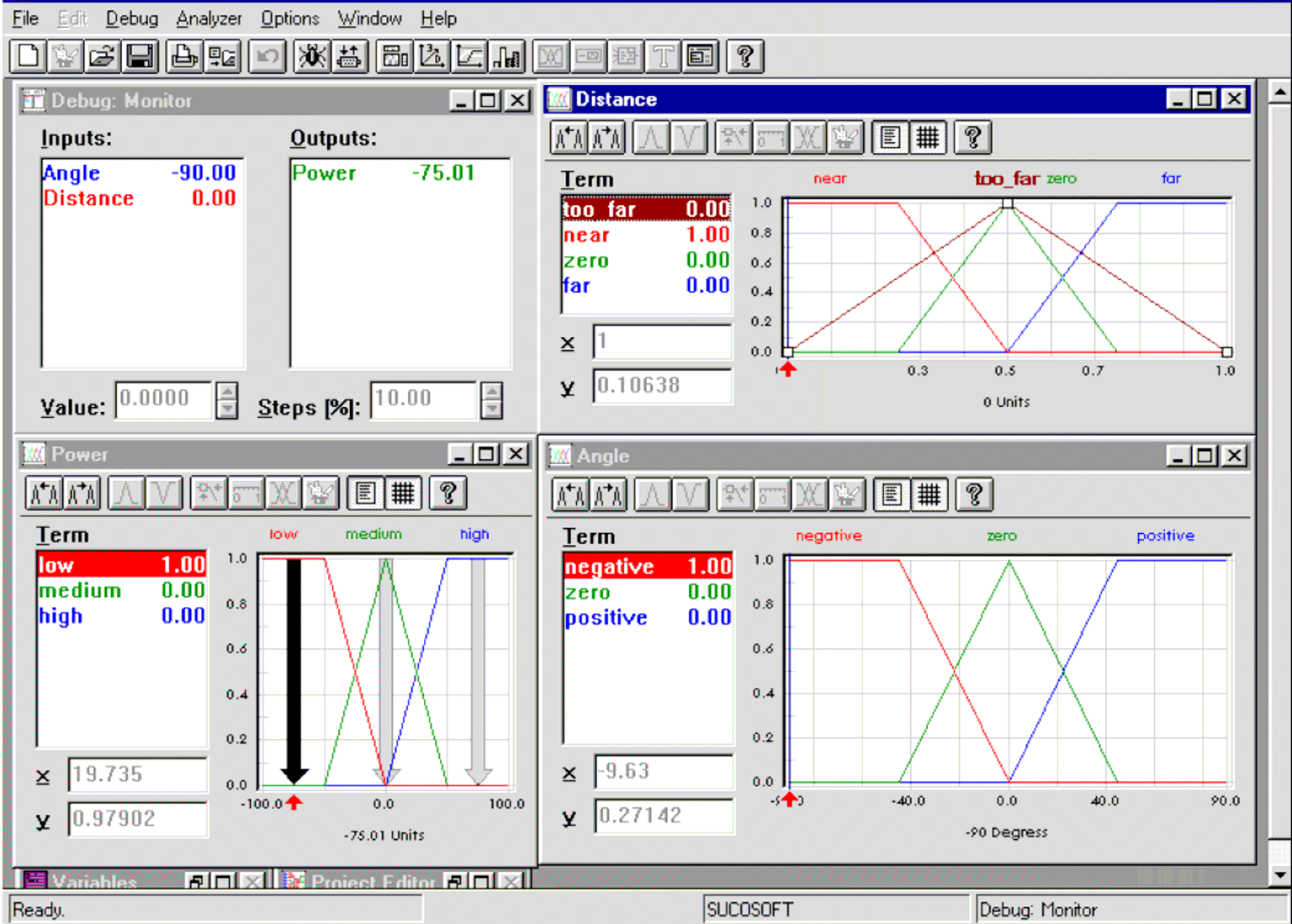Toggle grid display in Distance window
Image resolution: width=1292 pixels, height=924 pixels.
click(927, 137)
